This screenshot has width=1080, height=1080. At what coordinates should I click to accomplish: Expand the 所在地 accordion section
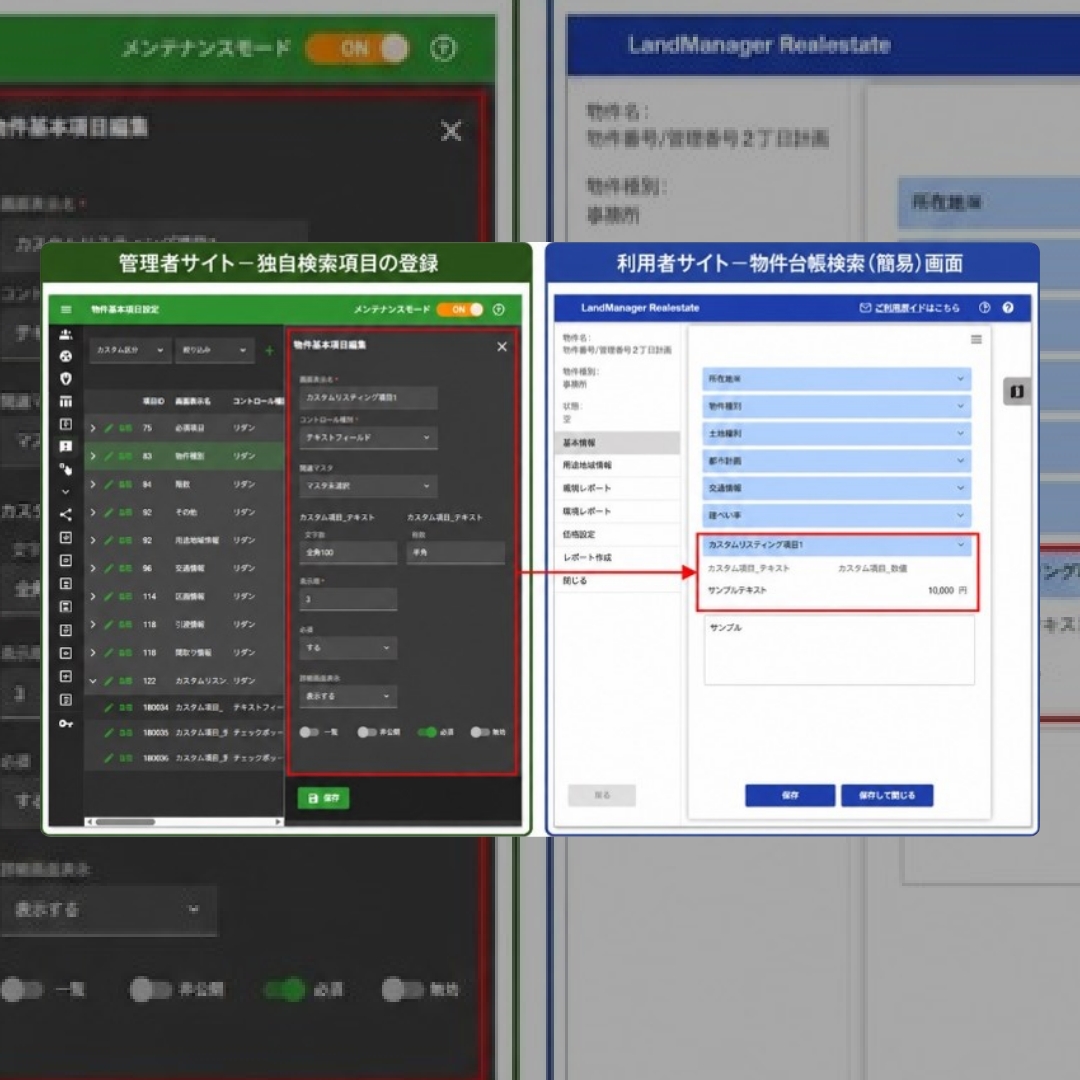(837, 378)
